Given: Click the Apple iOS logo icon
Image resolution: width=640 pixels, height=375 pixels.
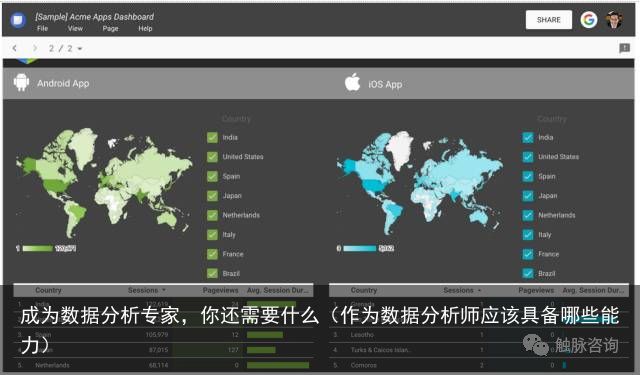Looking at the screenshot, I should tap(352, 82).
